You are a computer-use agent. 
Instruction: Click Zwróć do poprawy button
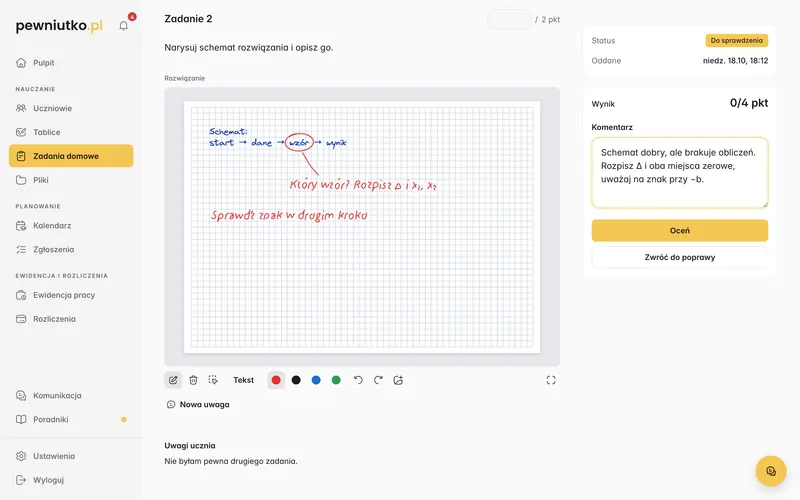click(x=680, y=257)
